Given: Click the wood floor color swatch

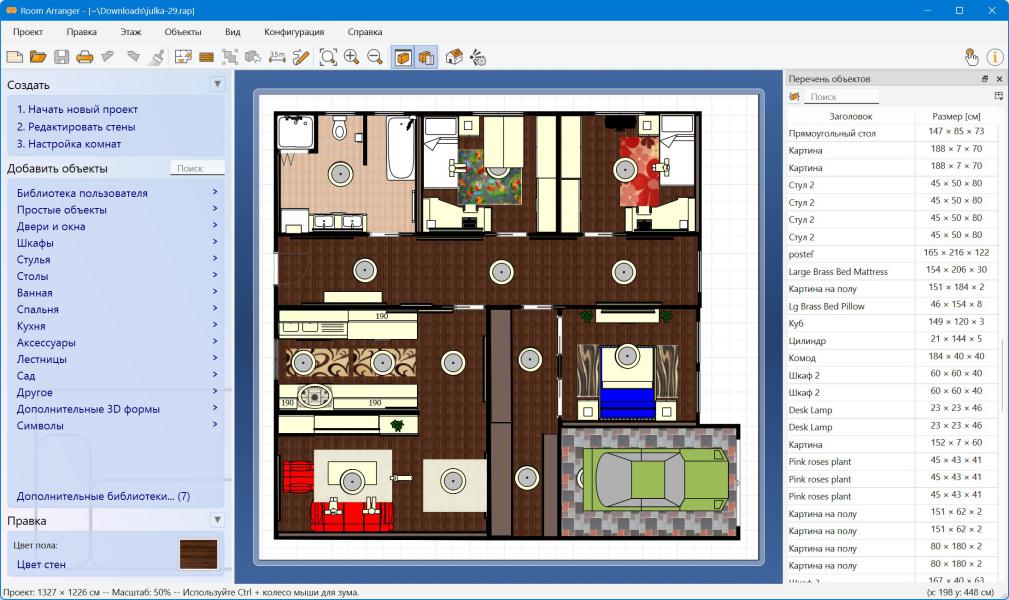Looking at the screenshot, I should point(198,554).
